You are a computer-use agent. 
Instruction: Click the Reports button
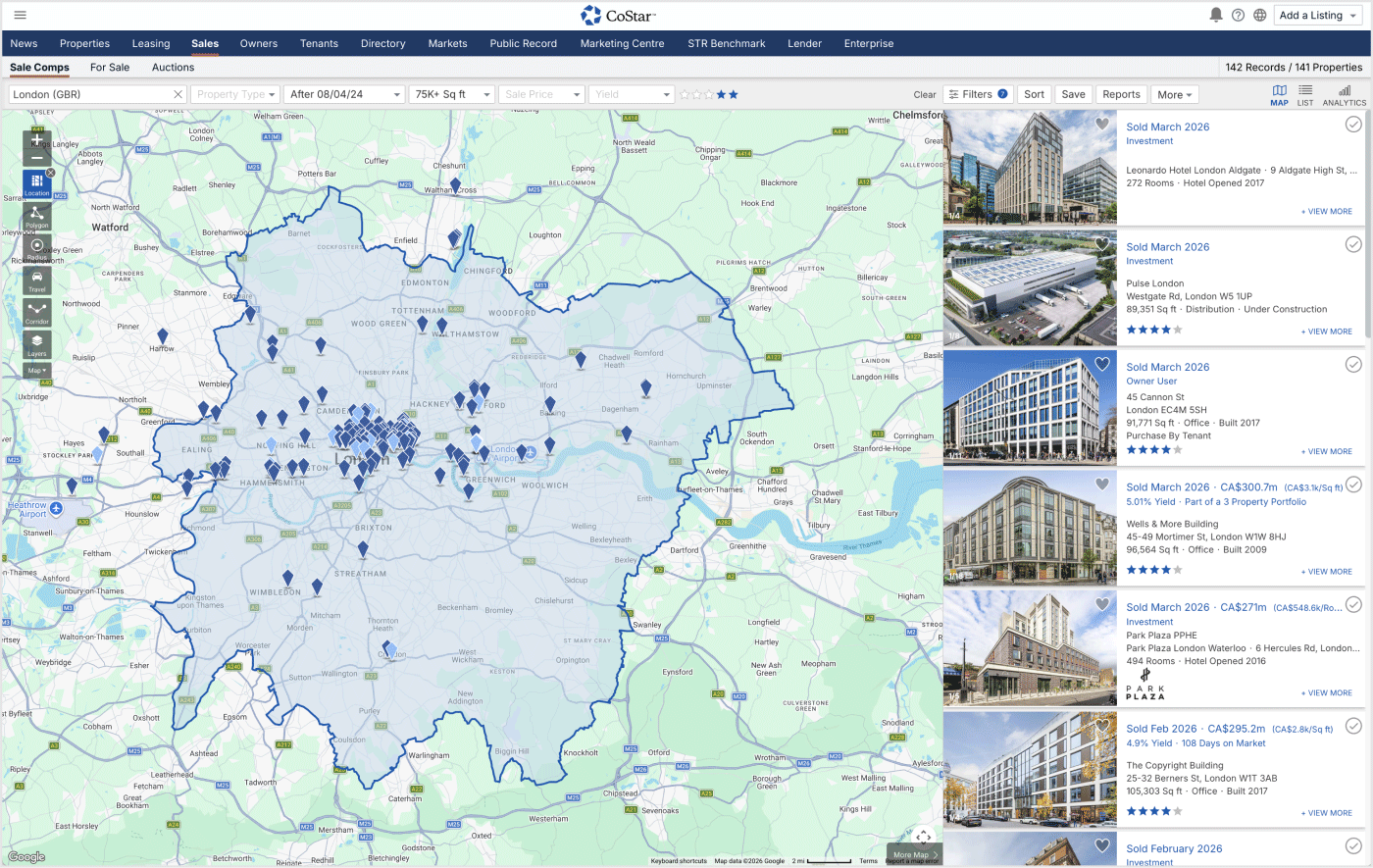(1121, 94)
